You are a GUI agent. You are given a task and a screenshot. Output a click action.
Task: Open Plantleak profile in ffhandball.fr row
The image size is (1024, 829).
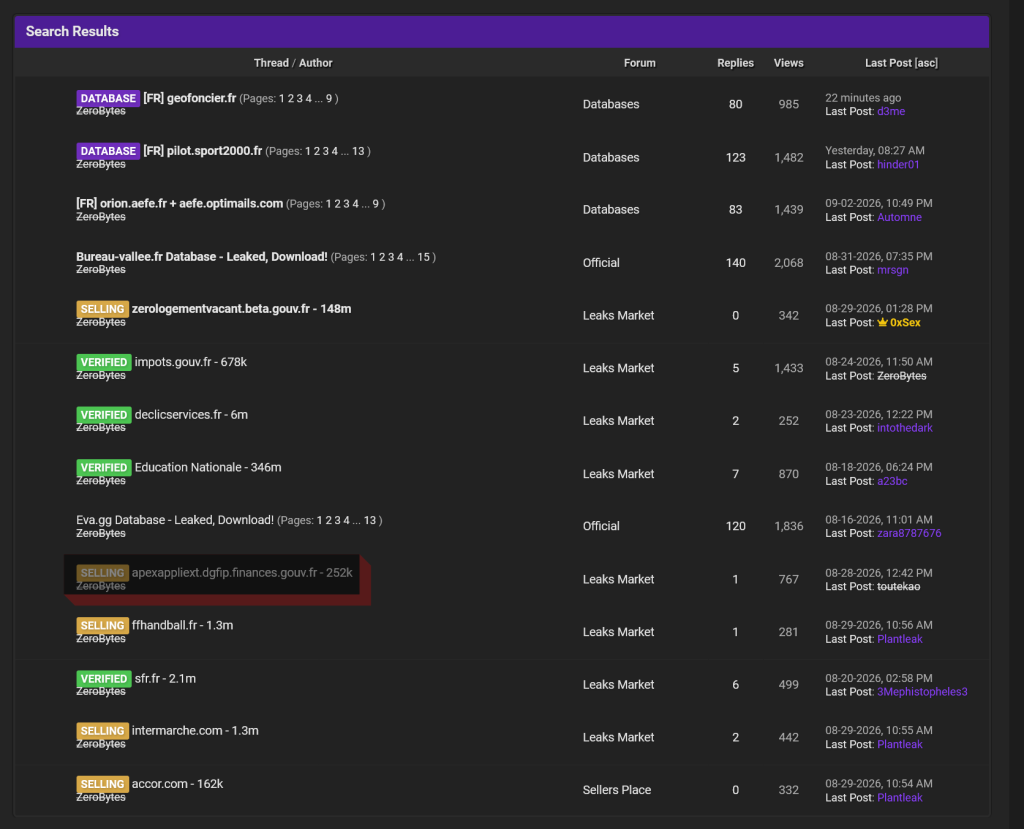(899, 640)
